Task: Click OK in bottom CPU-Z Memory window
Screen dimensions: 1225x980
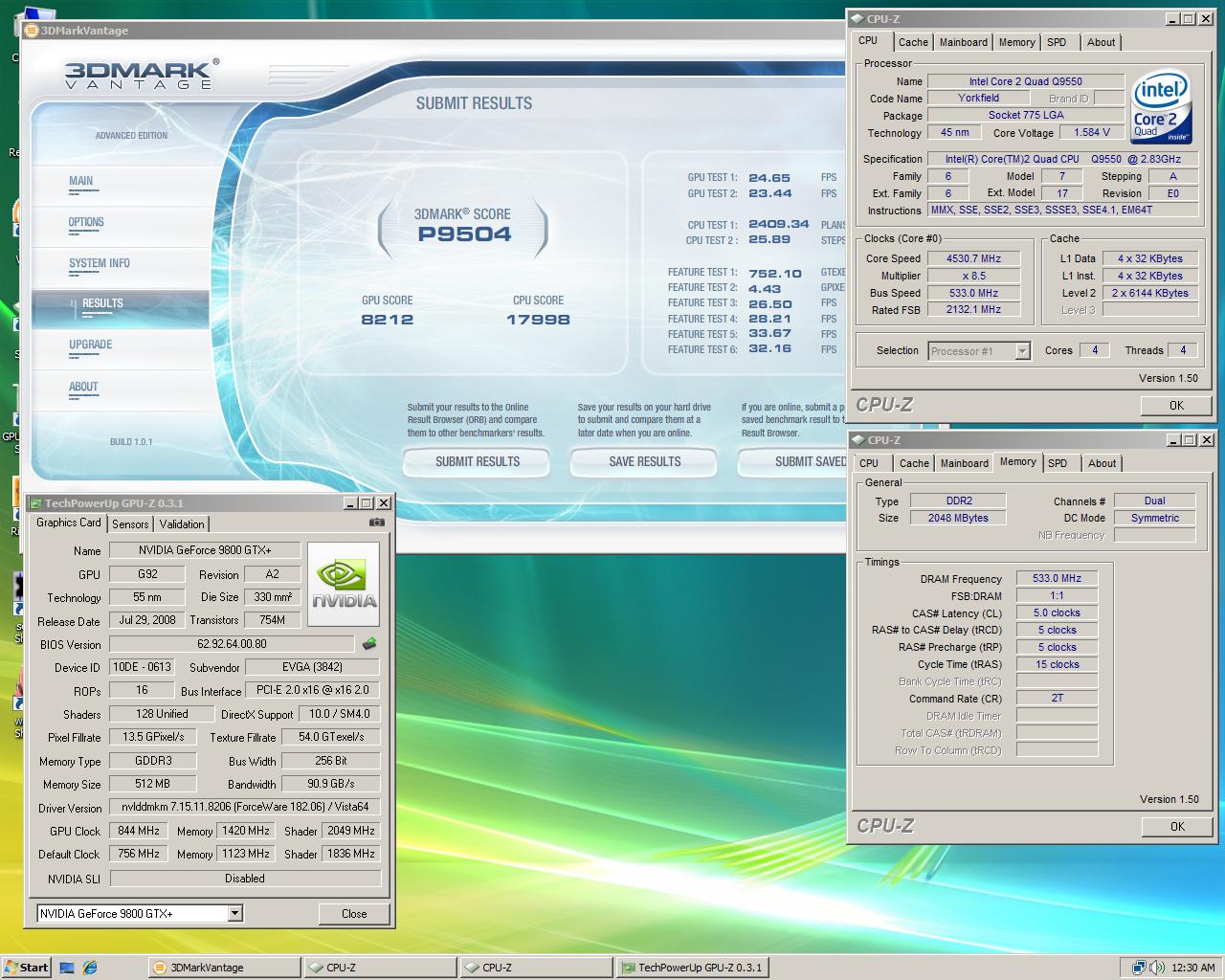Action: click(x=1176, y=826)
